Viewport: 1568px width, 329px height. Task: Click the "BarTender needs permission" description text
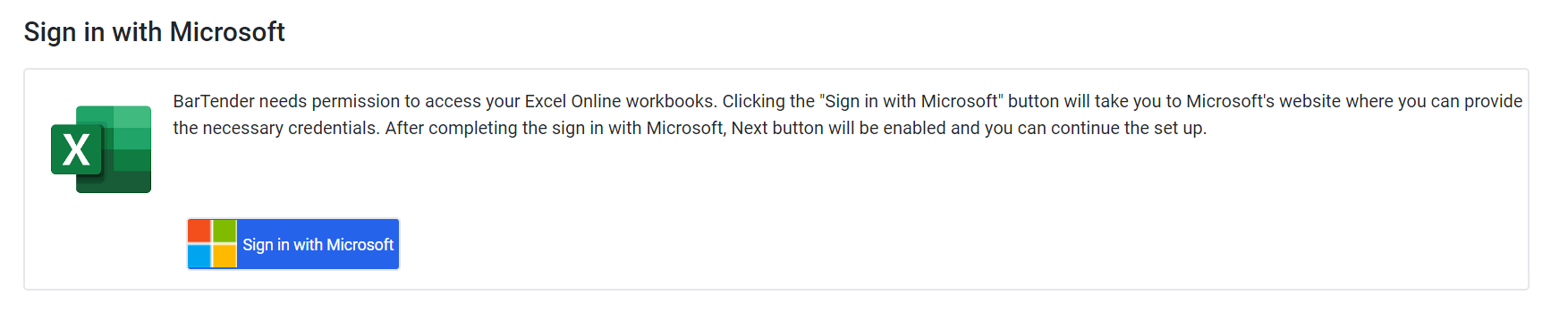[286, 101]
